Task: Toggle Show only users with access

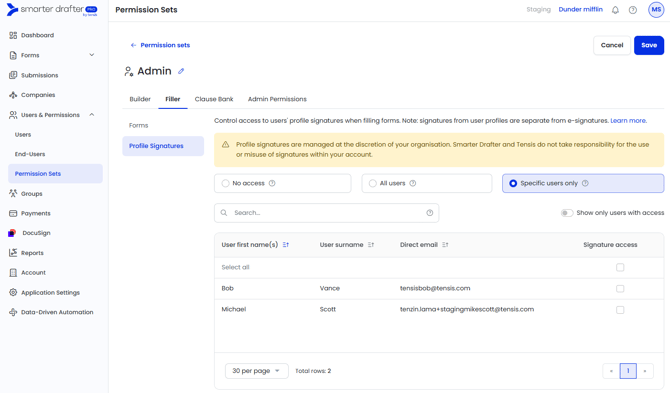Action: pyautogui.click(x=567, y=213)
